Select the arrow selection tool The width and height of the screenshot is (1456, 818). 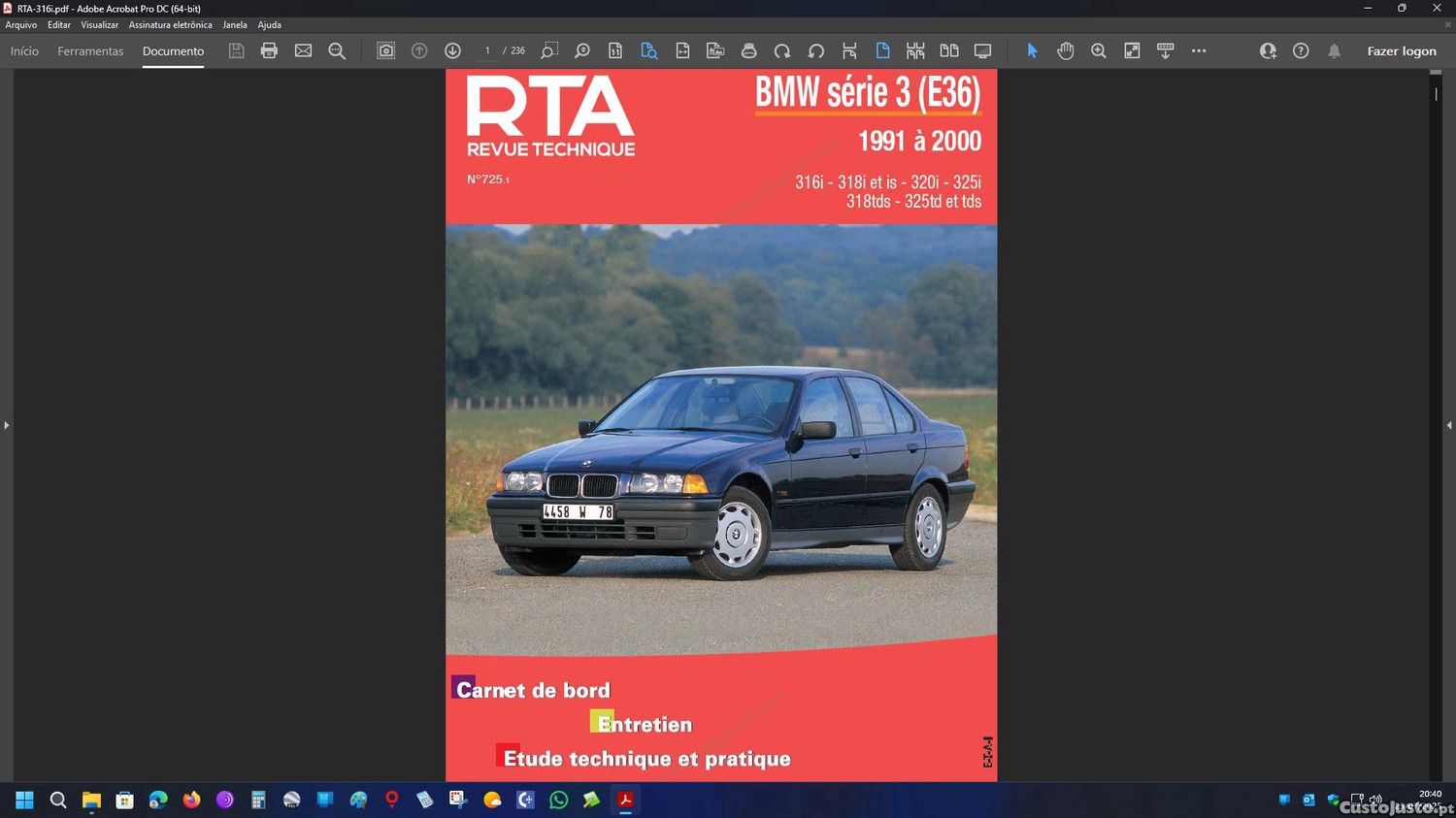[x=1032, y=50]
